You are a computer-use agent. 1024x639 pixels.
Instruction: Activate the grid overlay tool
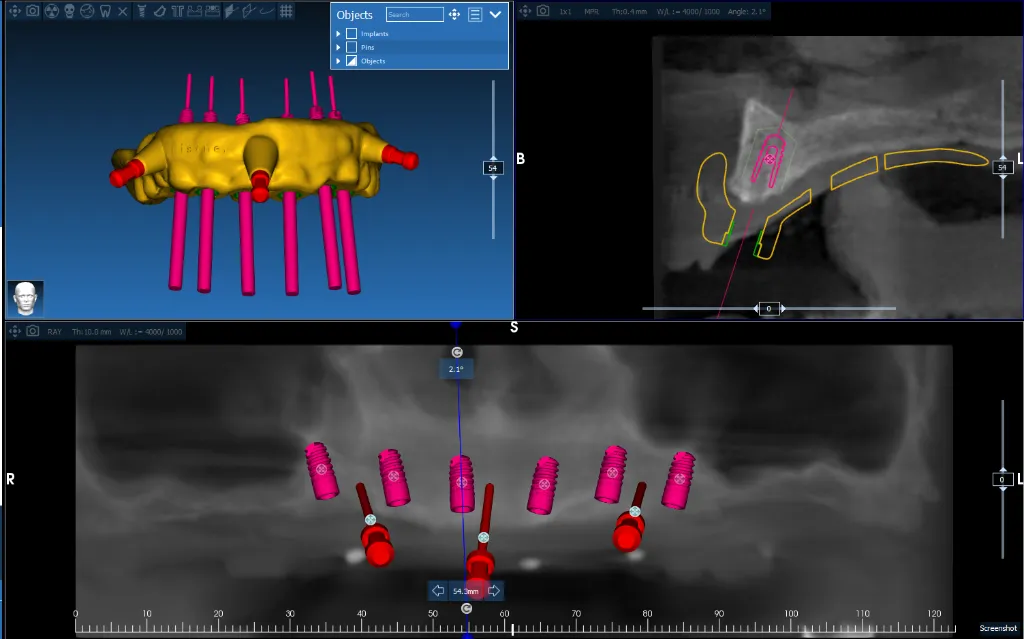(x=286, y=11)
